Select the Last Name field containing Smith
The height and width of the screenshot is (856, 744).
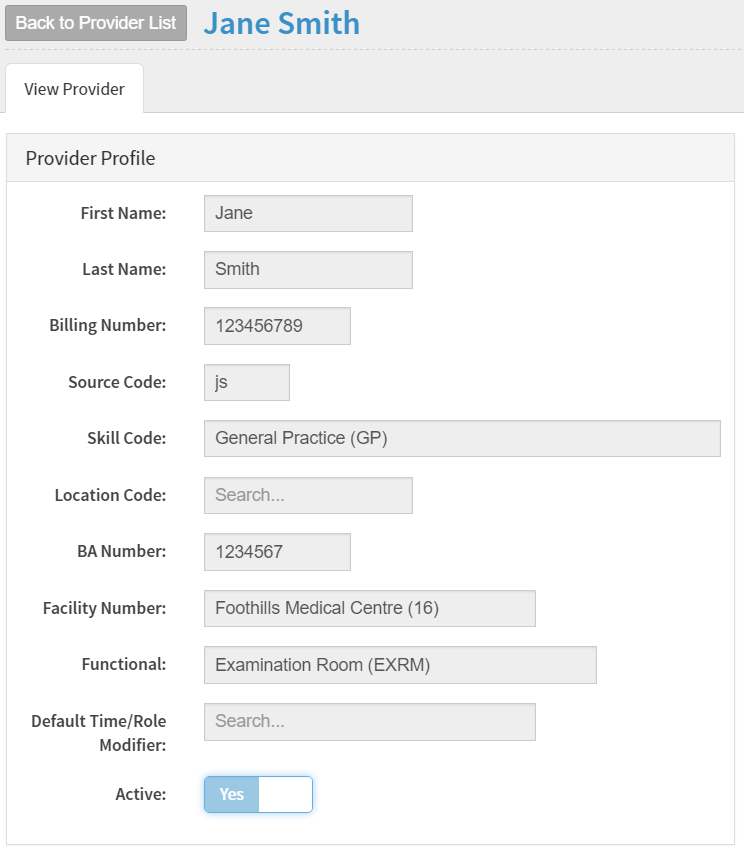[x=308, y=270]
